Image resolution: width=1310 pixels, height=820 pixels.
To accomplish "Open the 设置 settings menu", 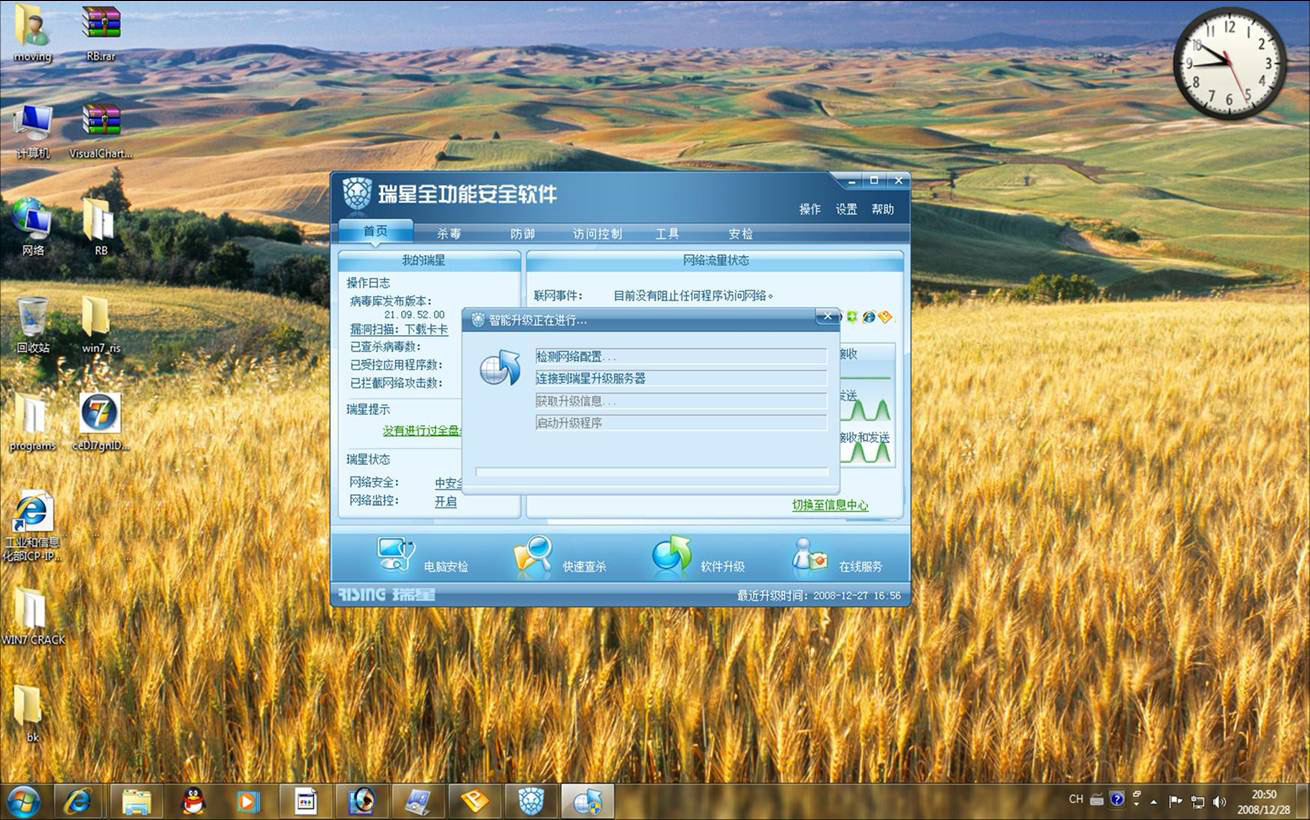I will [x=846, y=209].
